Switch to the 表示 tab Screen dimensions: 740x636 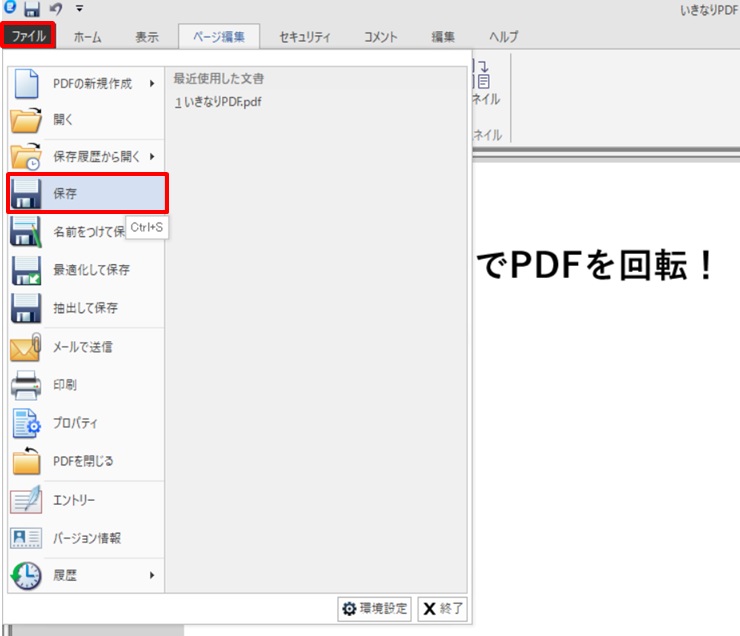[147, 37]
